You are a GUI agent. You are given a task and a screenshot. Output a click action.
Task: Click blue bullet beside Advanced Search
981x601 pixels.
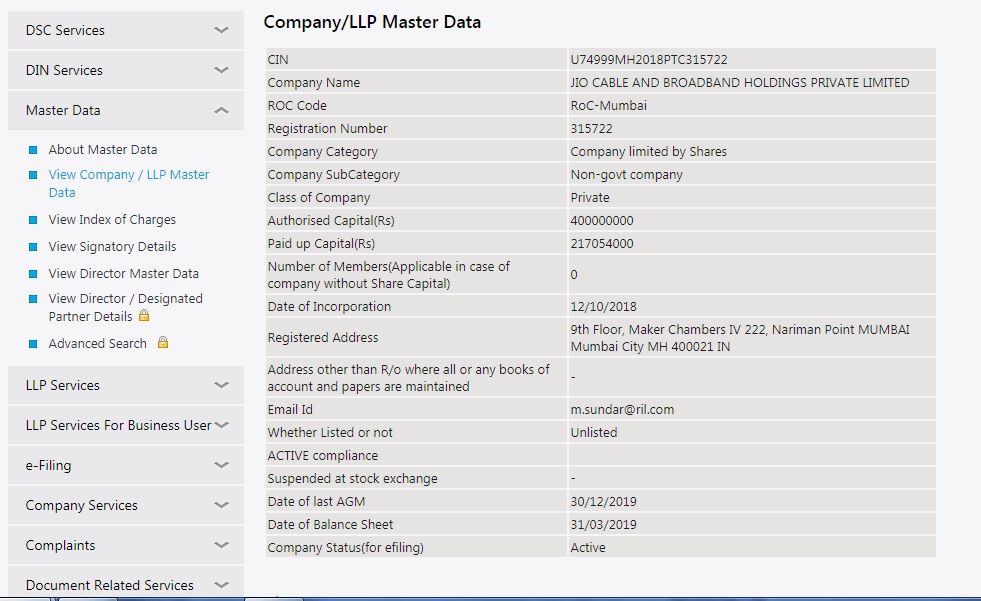(x=33, y=343)
